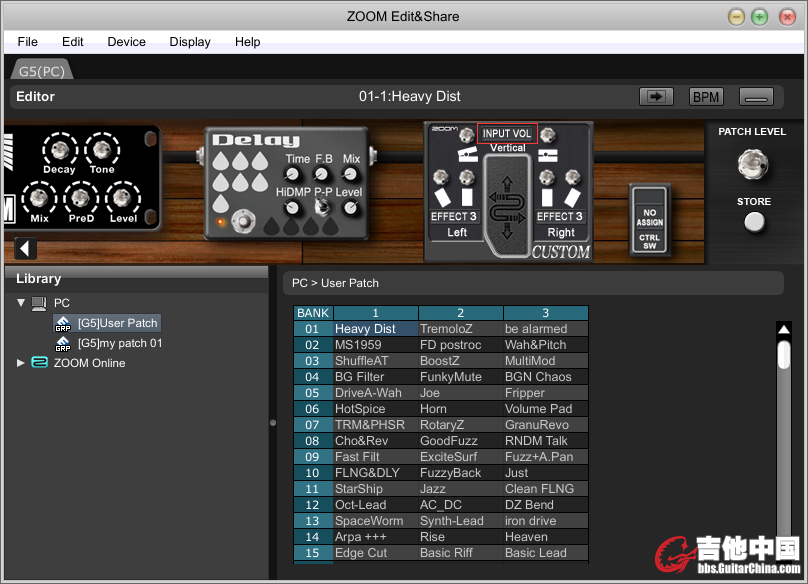Image resolution: width=808 pixels, height=584 pixels.
Task: Click the TremoloZ patch cell
Action: point(461,329)
